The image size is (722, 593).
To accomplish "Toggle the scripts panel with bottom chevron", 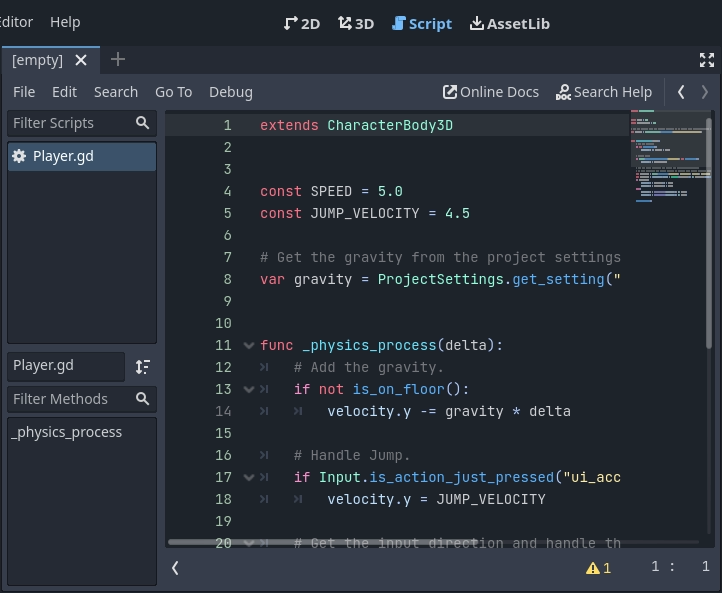I will click(175, 567).
